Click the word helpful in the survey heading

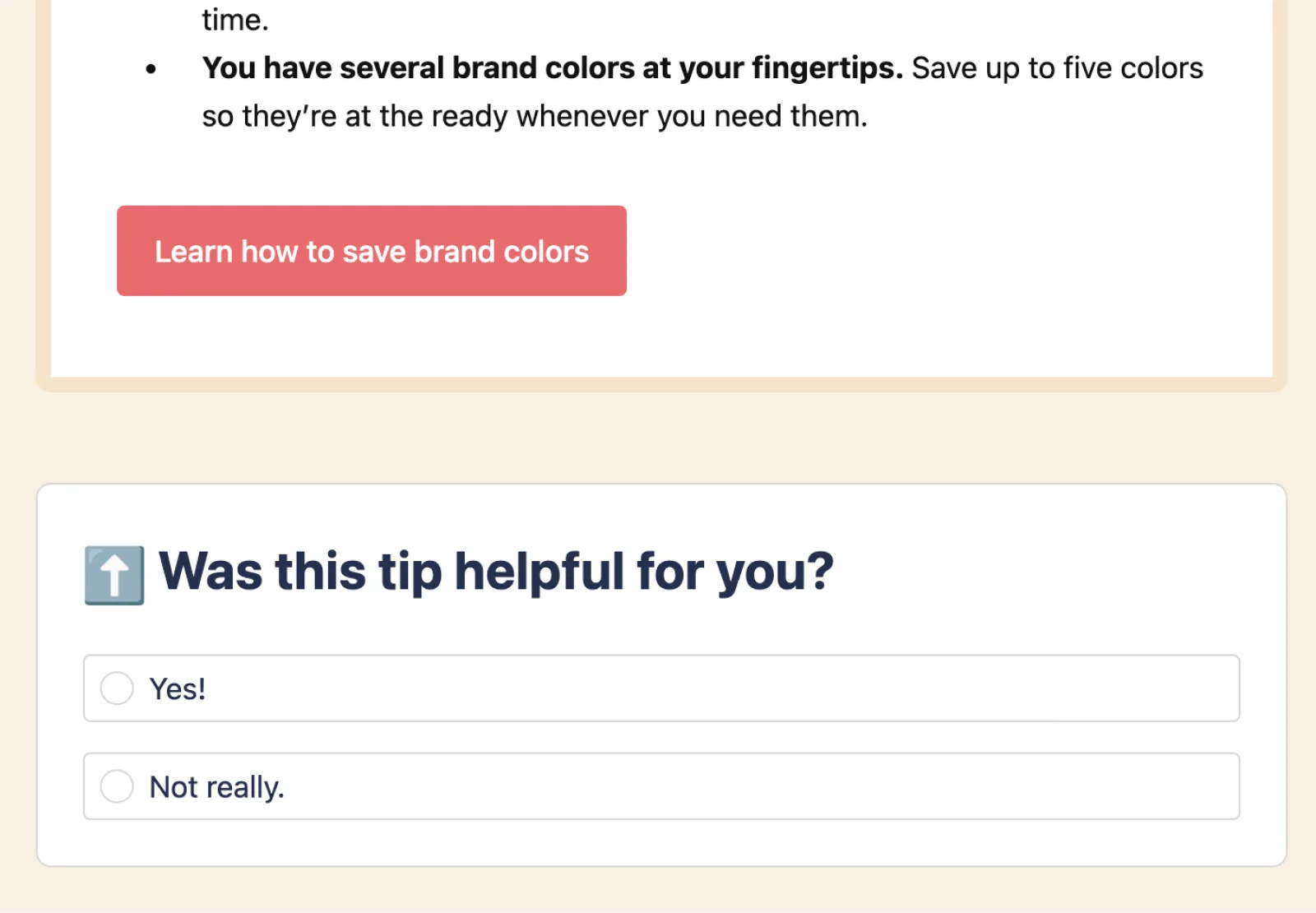pyautogui.click(x=540, y=572)
